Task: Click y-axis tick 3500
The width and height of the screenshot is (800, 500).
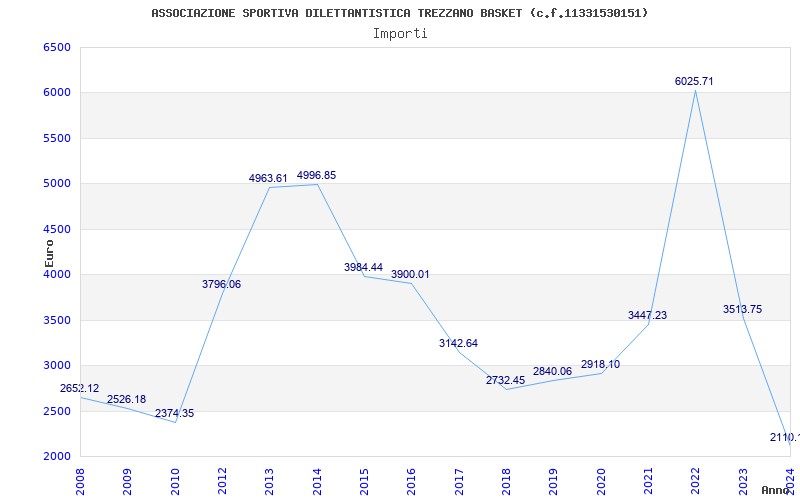Action: click(x=57, y=320)
